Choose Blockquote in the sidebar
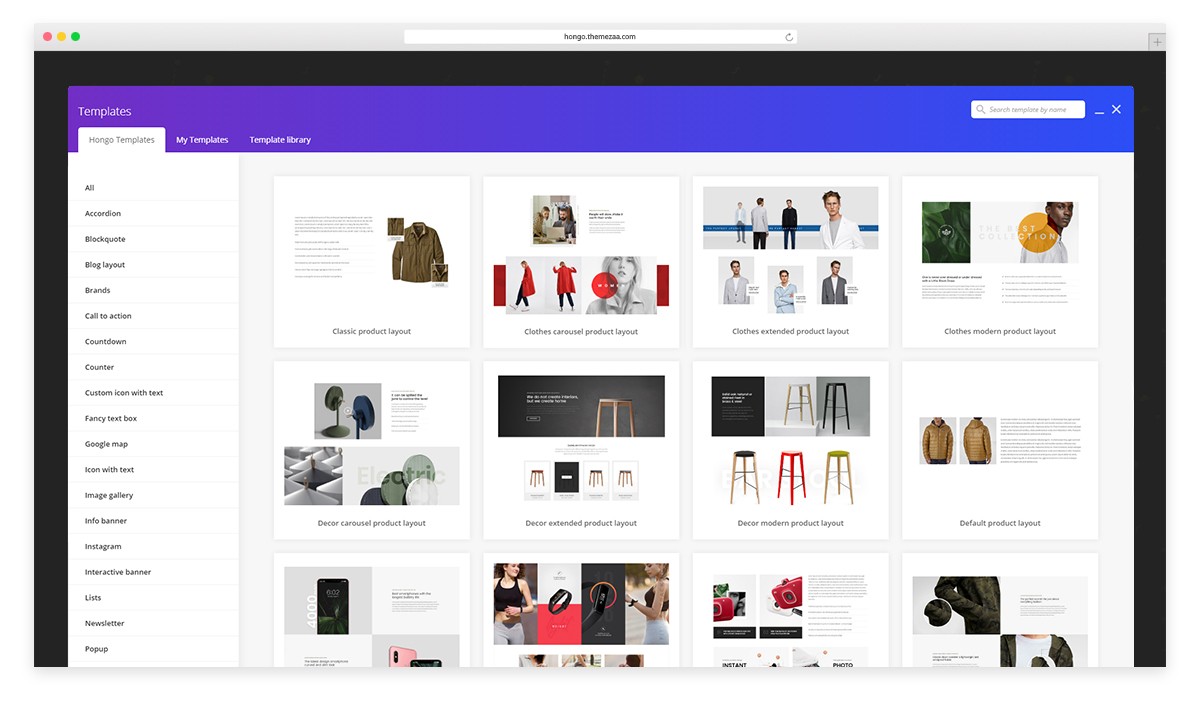This screenshot has height=702, width=1200. tap(153, 239)
